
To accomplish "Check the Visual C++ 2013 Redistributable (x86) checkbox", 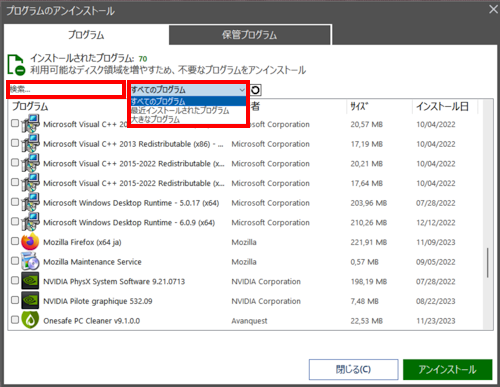I will 15,143.
